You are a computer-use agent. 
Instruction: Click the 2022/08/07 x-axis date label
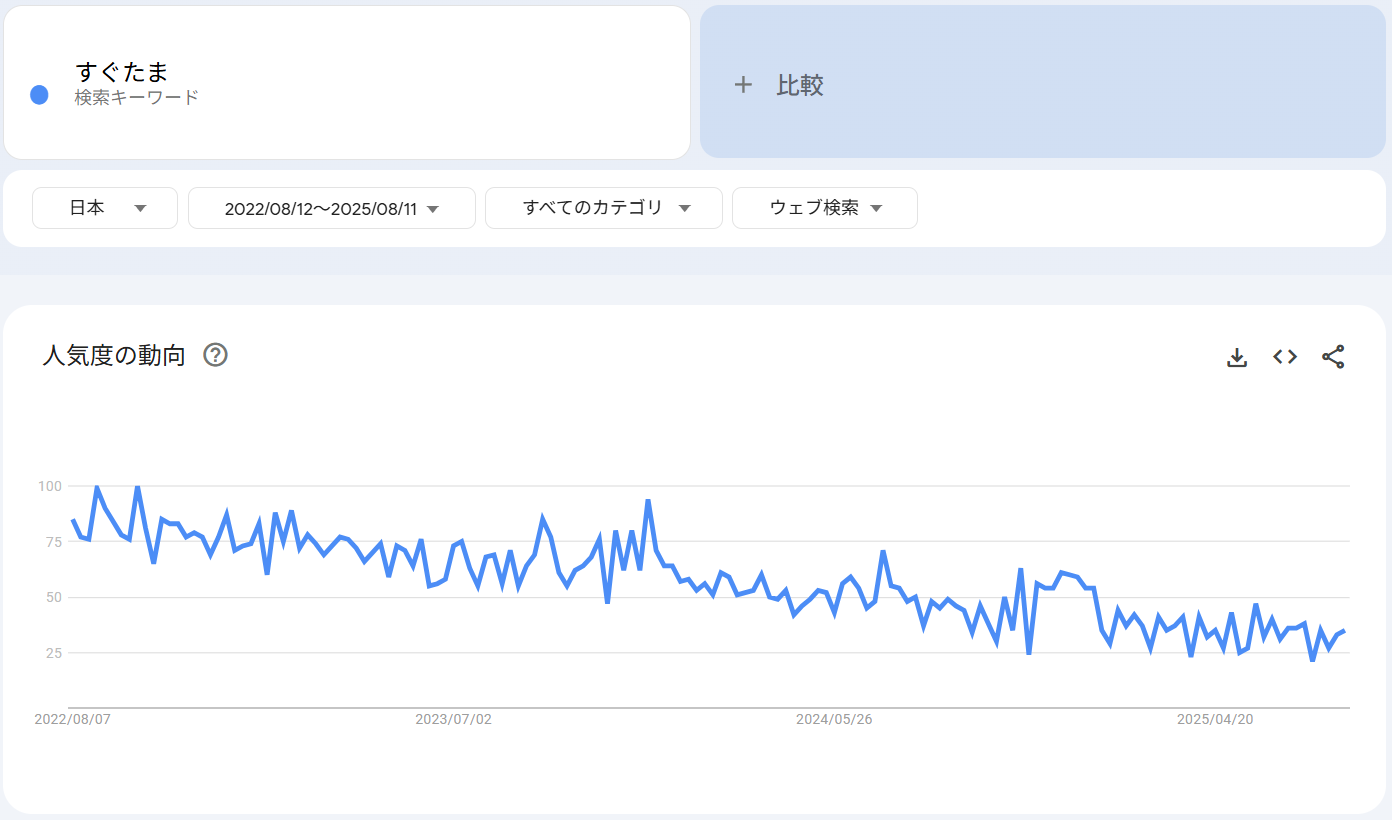tap(72, 719)
